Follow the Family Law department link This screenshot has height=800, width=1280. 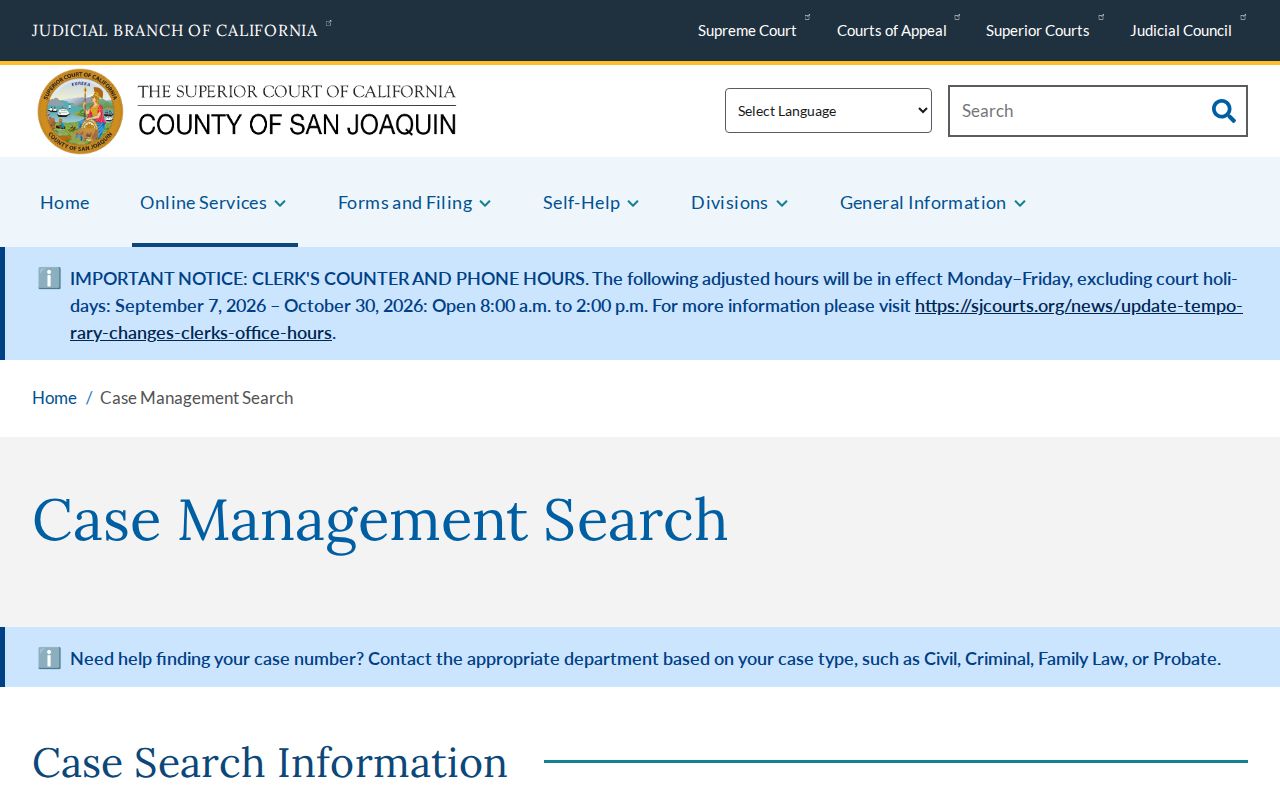click(x=1081, y=658)
